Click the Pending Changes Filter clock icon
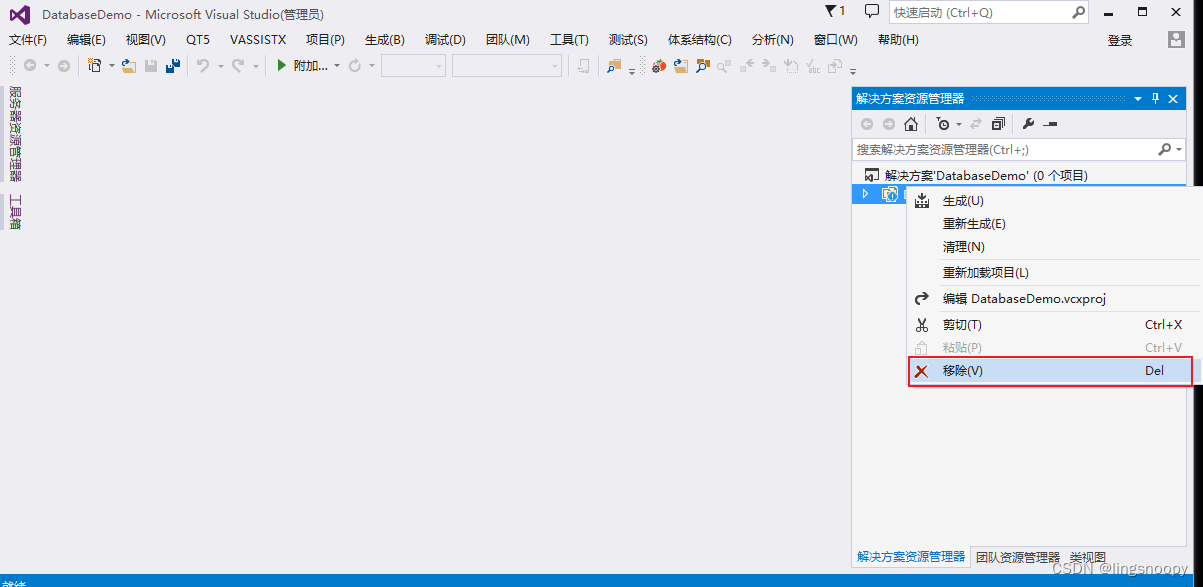This screenshot has height=587, width=1203. pos(942,124)
